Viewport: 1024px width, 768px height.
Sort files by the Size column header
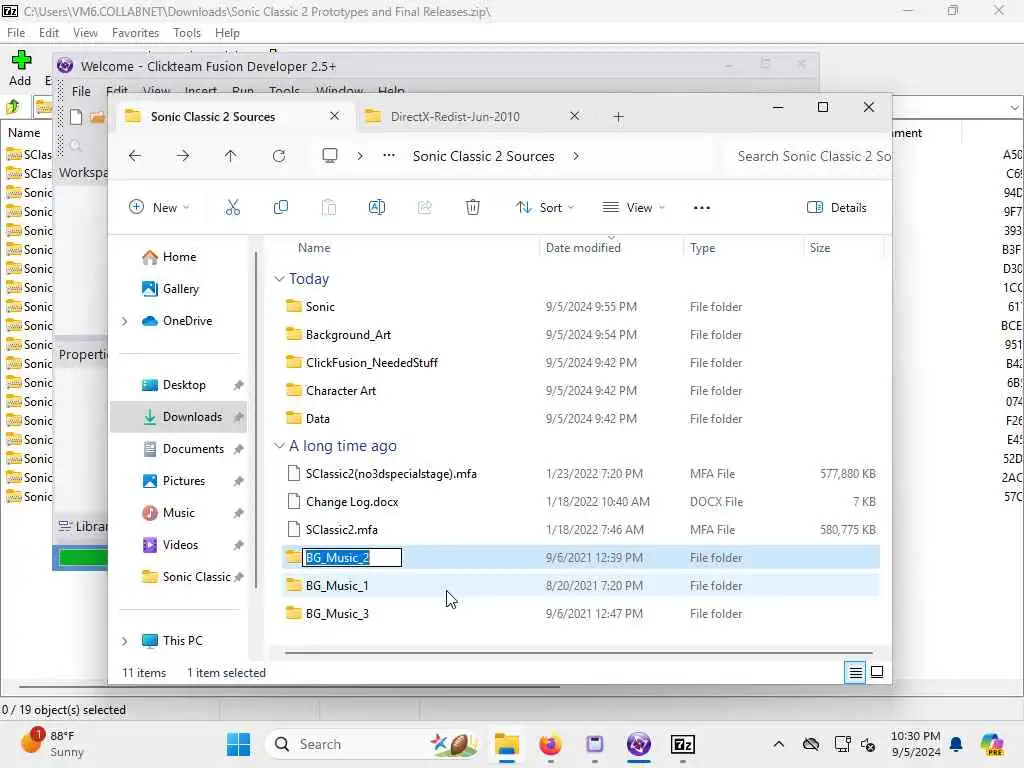820,248
